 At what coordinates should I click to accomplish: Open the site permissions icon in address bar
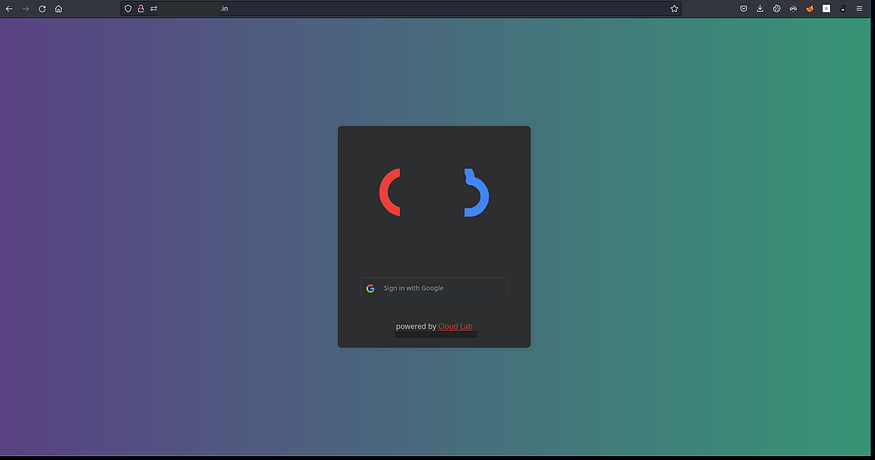[x=154, y=8]
